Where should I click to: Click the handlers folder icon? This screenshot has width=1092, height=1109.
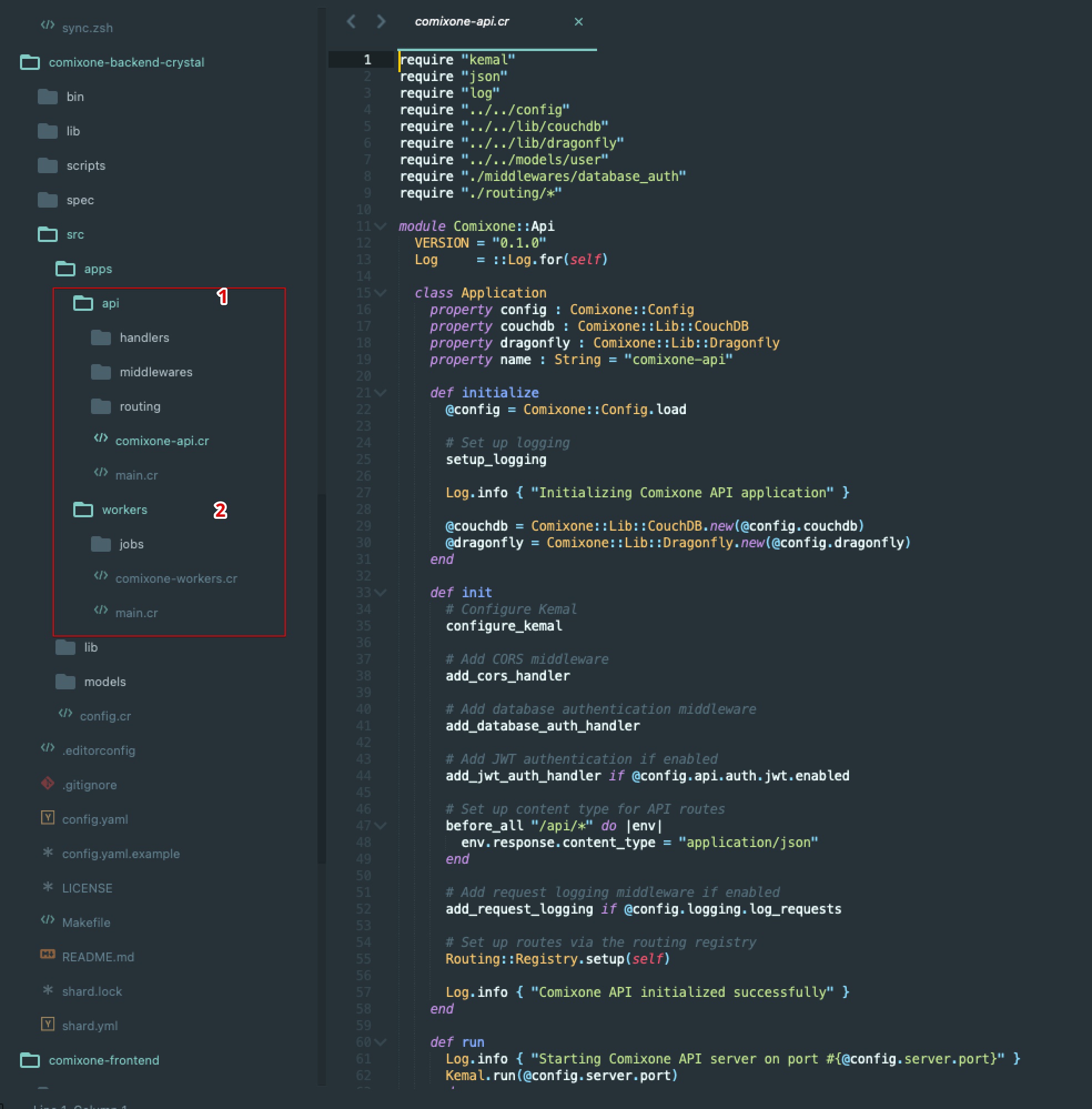click(x=101, y=337)
